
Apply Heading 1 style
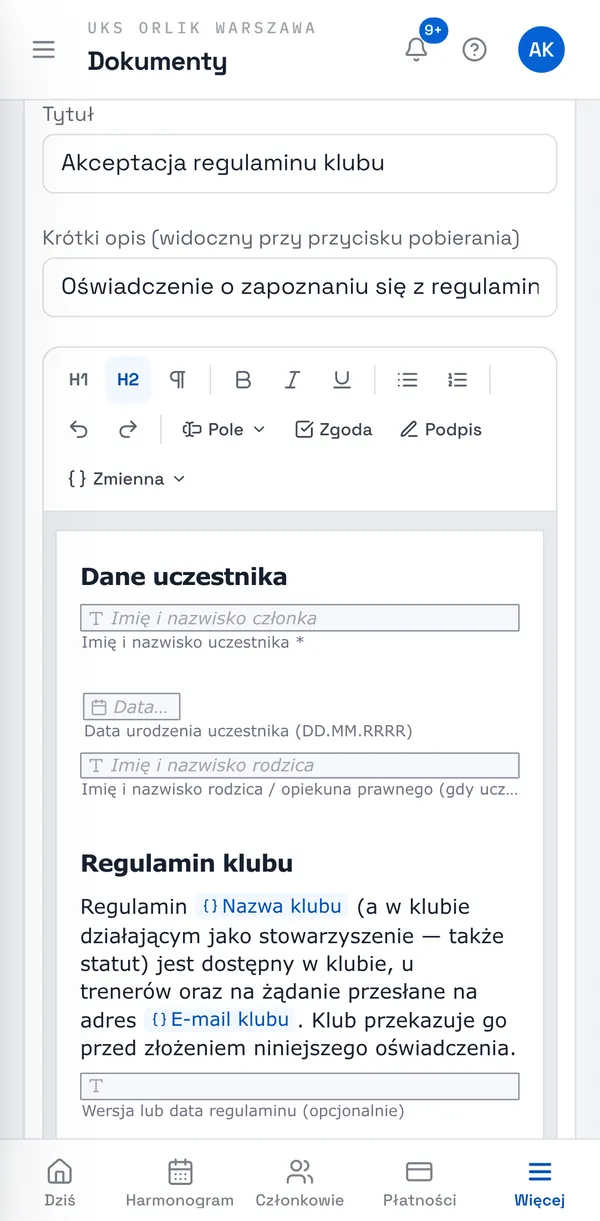[x=78, y=380]
